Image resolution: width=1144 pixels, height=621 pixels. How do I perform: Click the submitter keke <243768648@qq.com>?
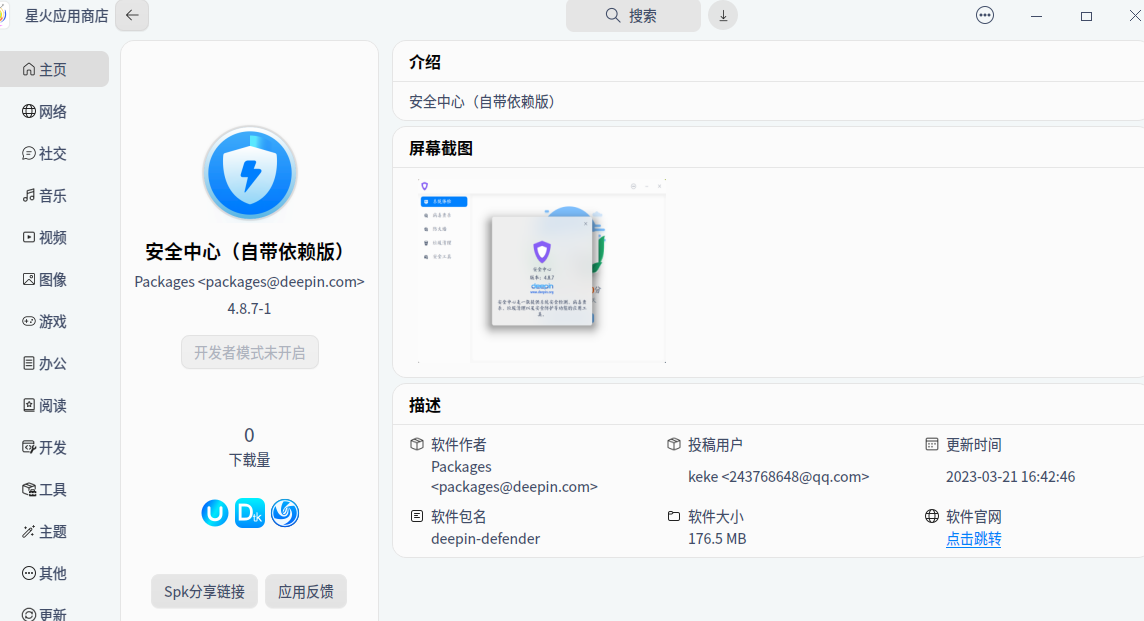pos(778,477)
